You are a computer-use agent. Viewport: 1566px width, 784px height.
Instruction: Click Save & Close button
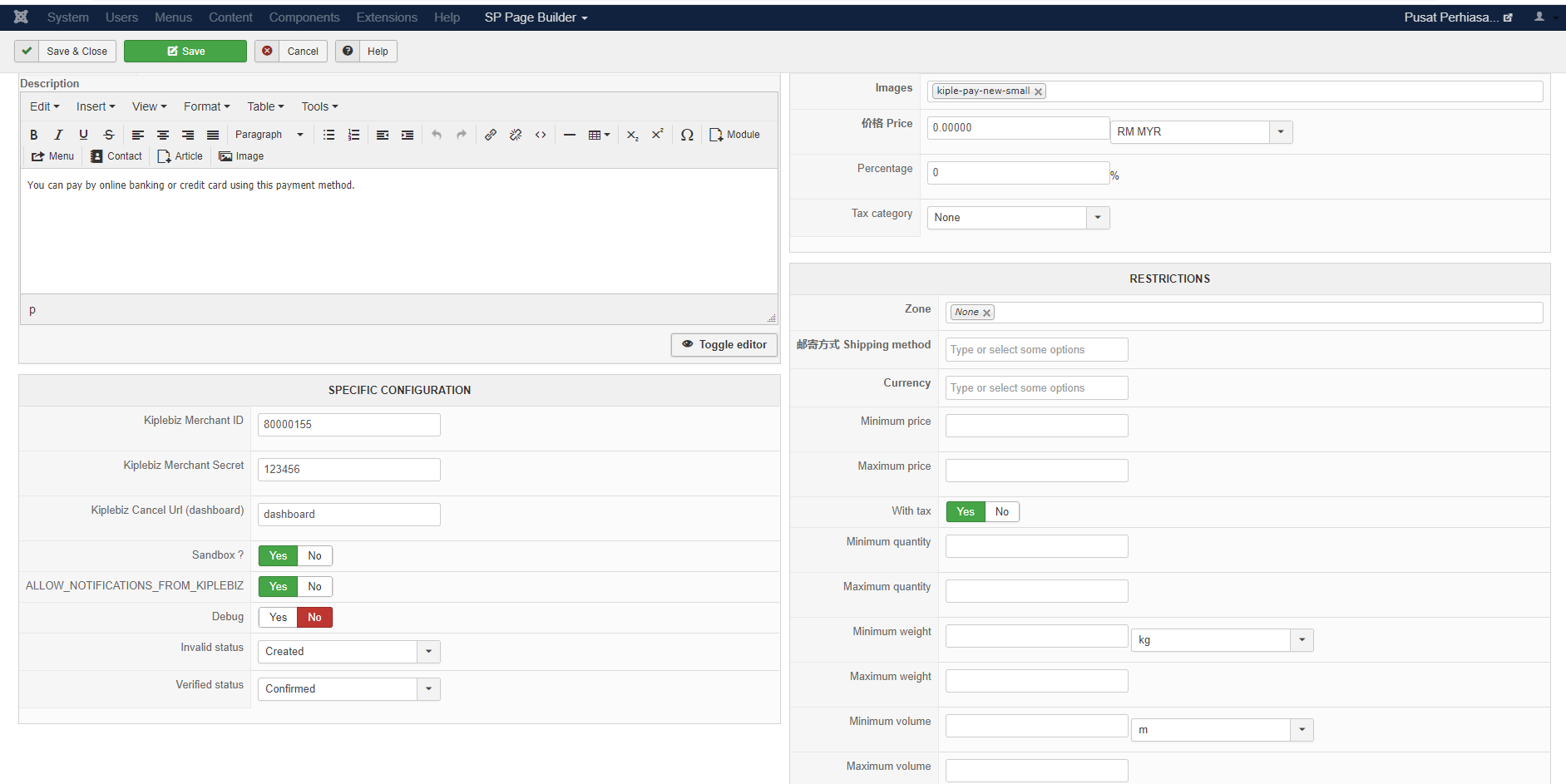tap(65, 52)
